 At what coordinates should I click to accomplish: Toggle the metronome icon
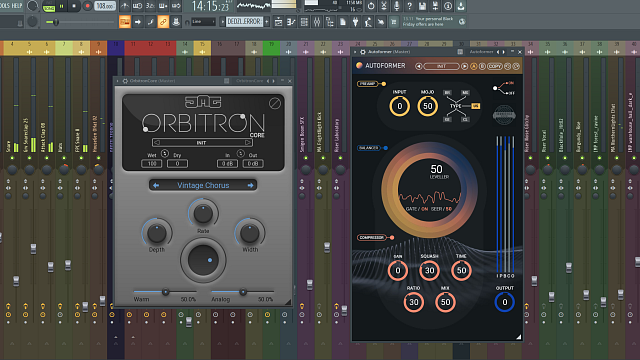[x=125, y=6]
